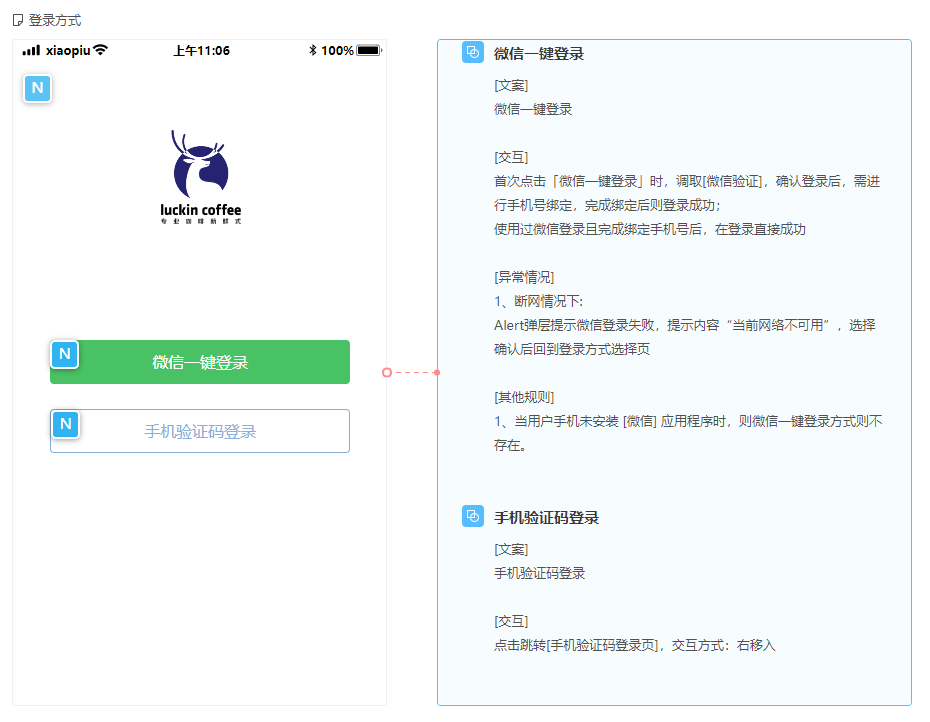Open the N note marker on the WeChat login button

pyautogui.click(x=65, y=354)
